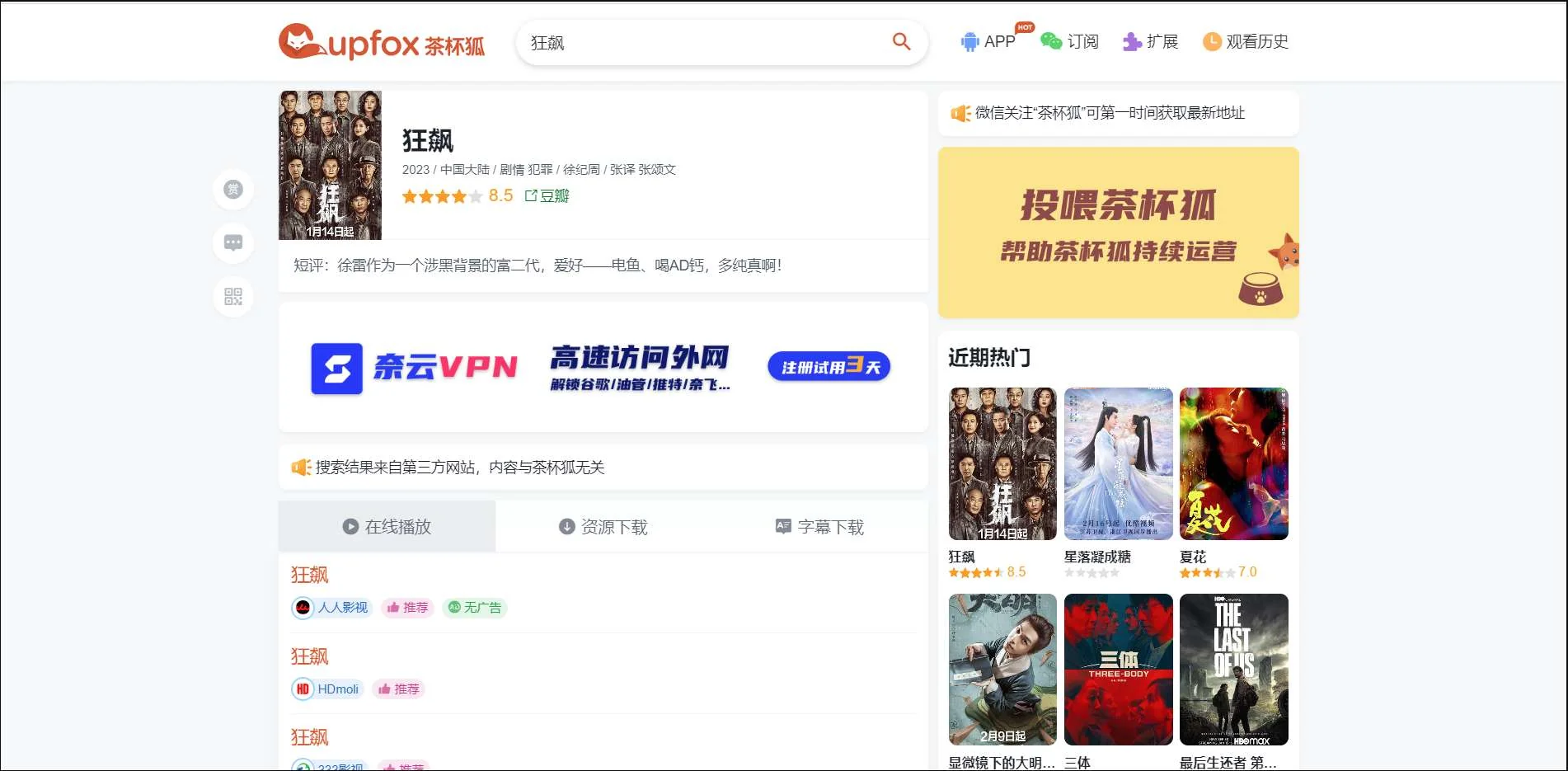Click the QR code icon in the sidebar
This screenshot has height=771, width=1568.
pos(233,297)
